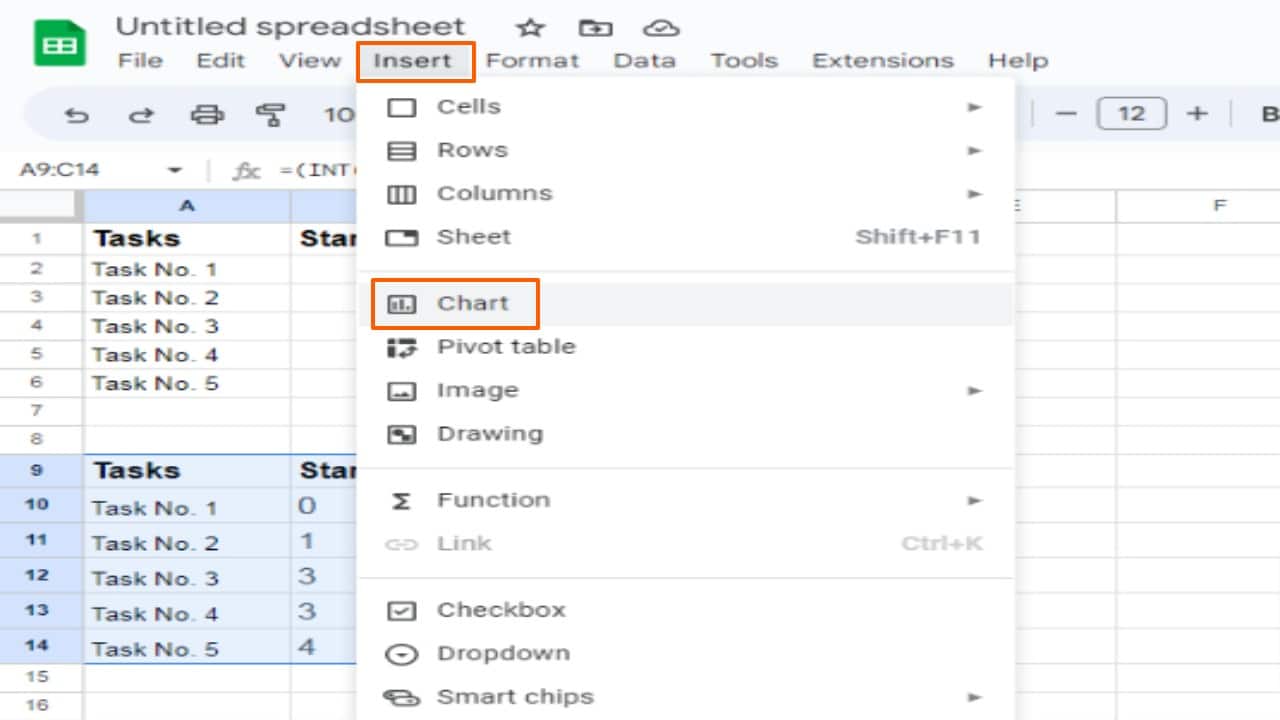This screenshot has width=1280, height=720.
Task: Insert a Drawing from the menu
Action: point(489,433)
